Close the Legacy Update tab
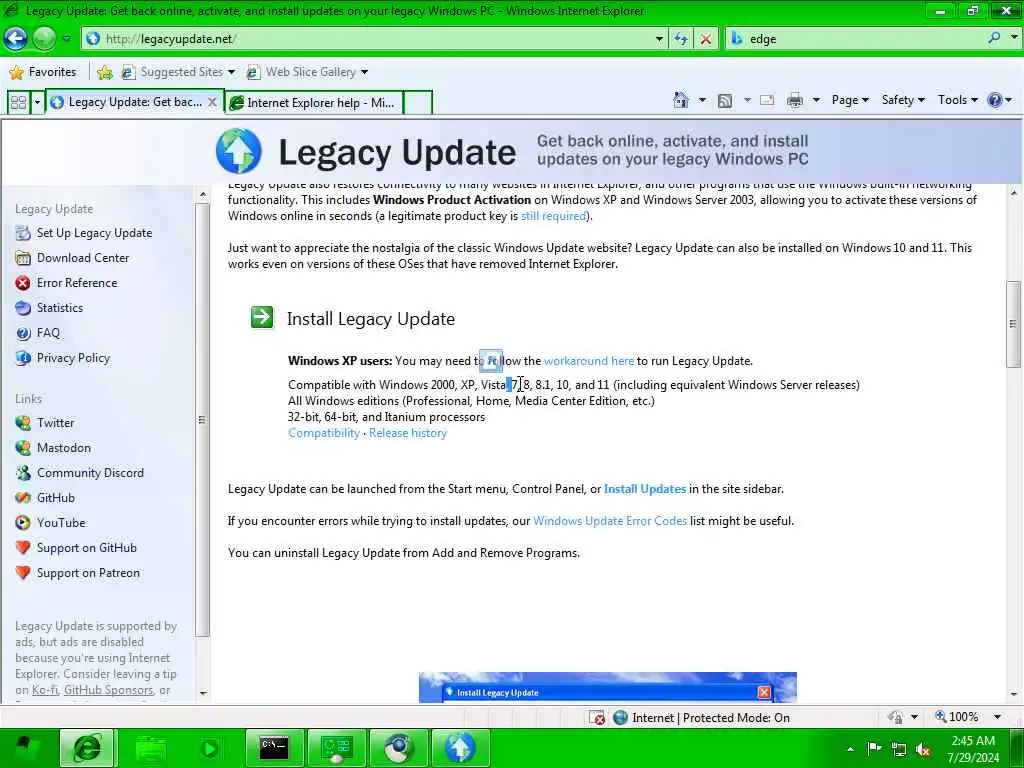The height and width of the screenshot is (768, 1024). pyautogui.click(x=212, y=102)
